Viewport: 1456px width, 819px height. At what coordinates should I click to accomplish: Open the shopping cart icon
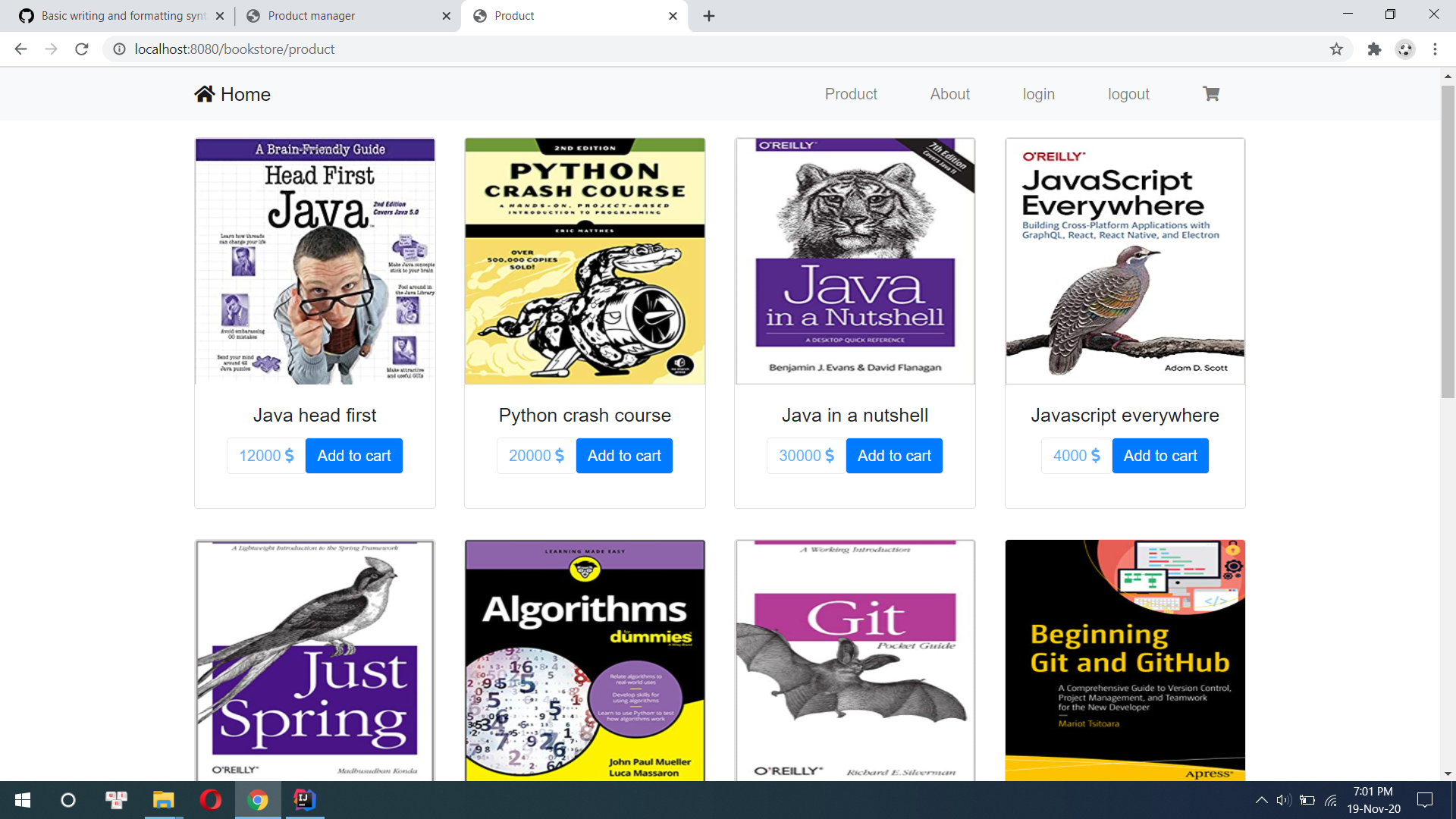1210,94
